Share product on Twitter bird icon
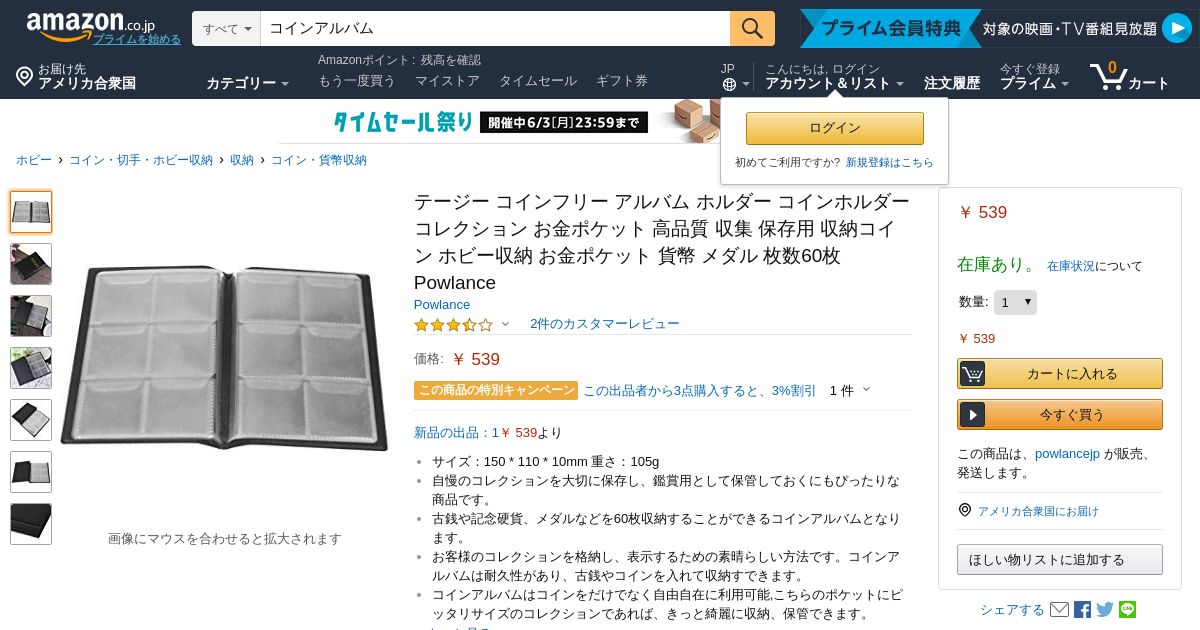Image resolution: width=1200 pixels, height=630 pixels. pyautogui.click(x=1105, y=609)
